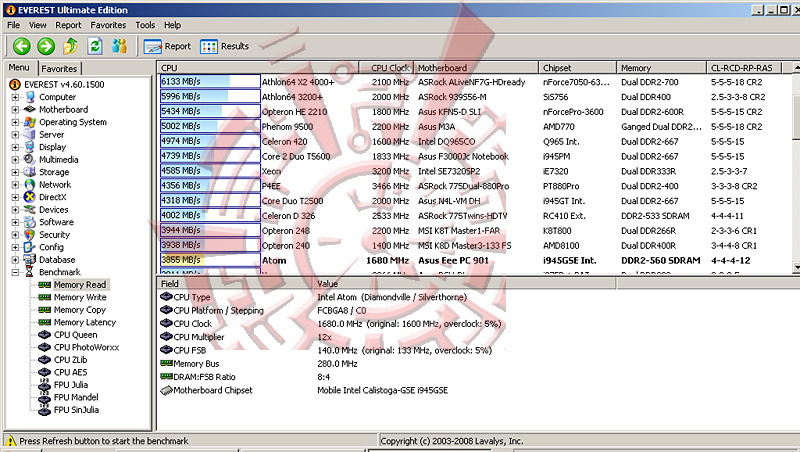
Task: Open the Tools menu
Action: pos(145,25)
